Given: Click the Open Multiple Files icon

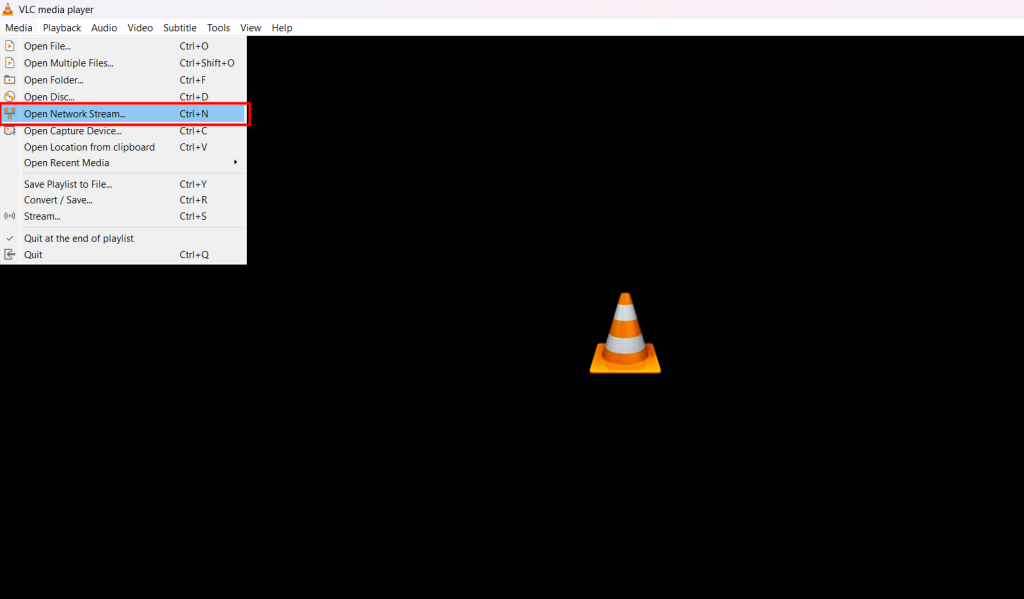Looking at the screenshot, I should coord(10,63).
